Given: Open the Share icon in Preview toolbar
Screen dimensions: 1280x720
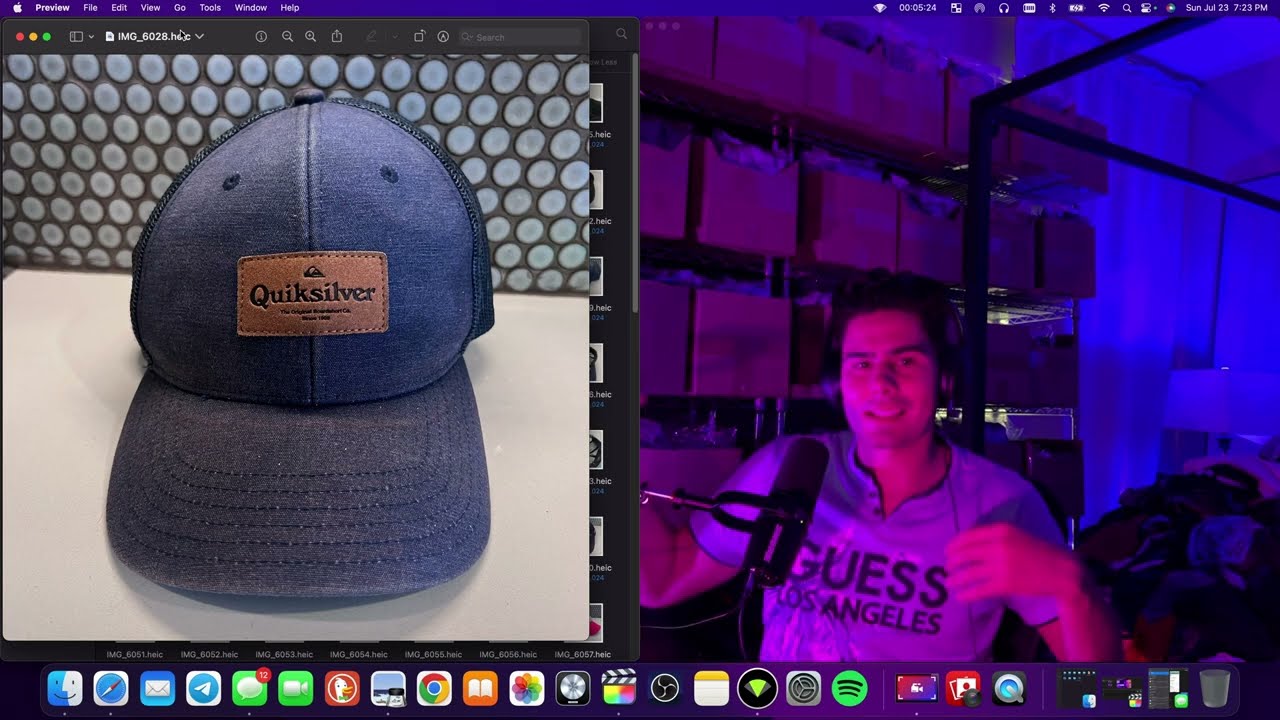Looking at the screenshot, I should (x=337, y=37).
